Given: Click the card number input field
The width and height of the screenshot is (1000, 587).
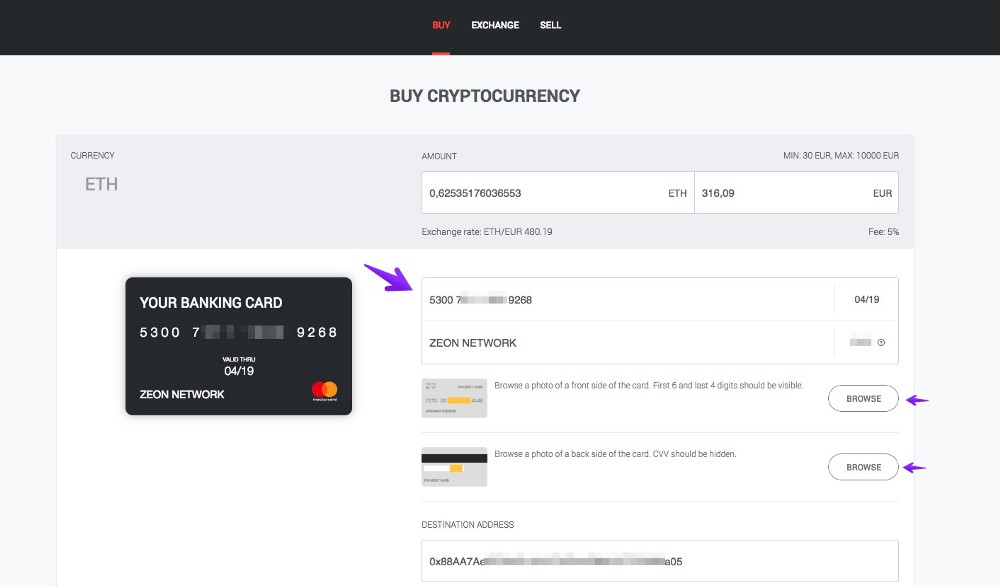Looking at the screenshot, I should [628, 299].
